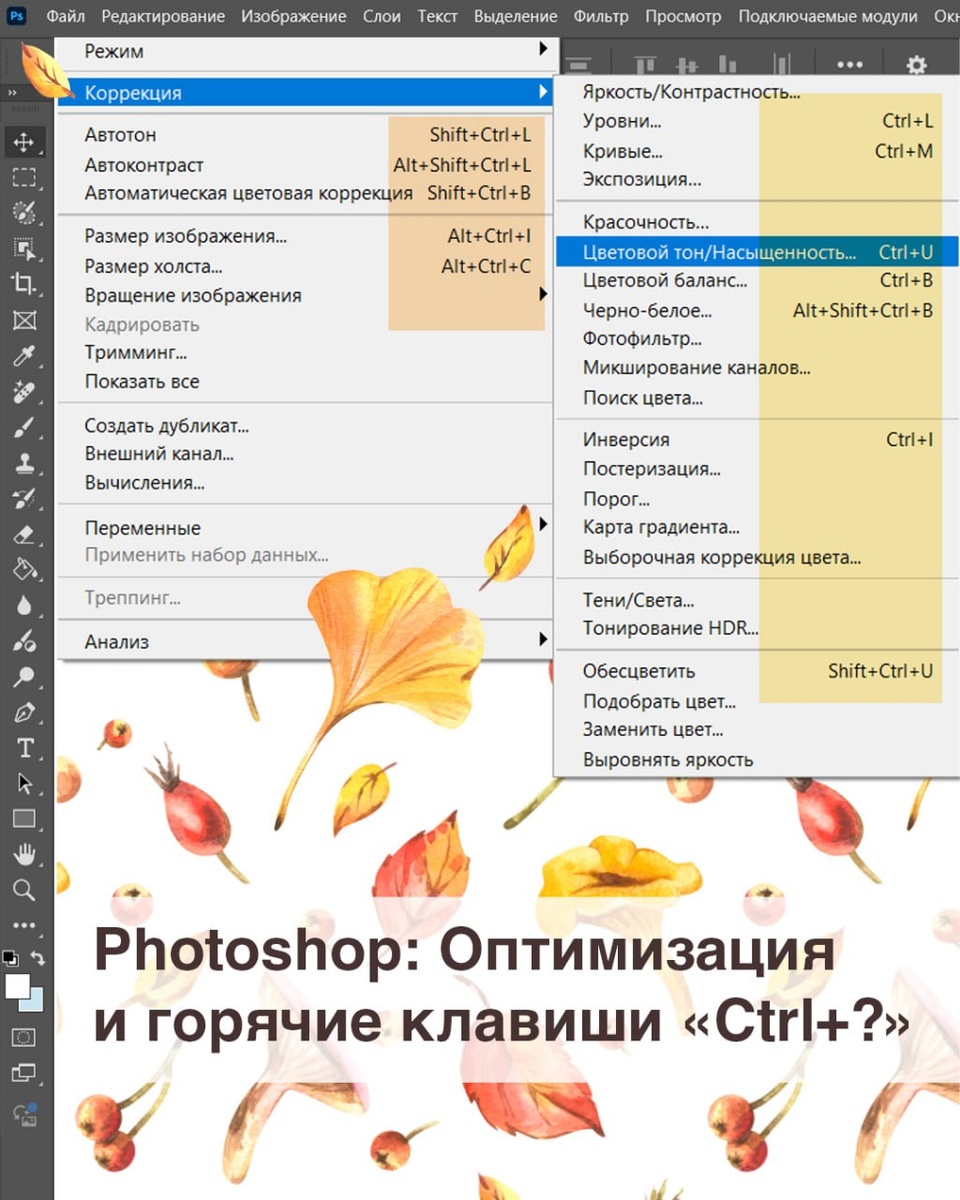Open the options bar three-dot menu
Screen dimensions: 960x1200
click(x=850, y=65)
